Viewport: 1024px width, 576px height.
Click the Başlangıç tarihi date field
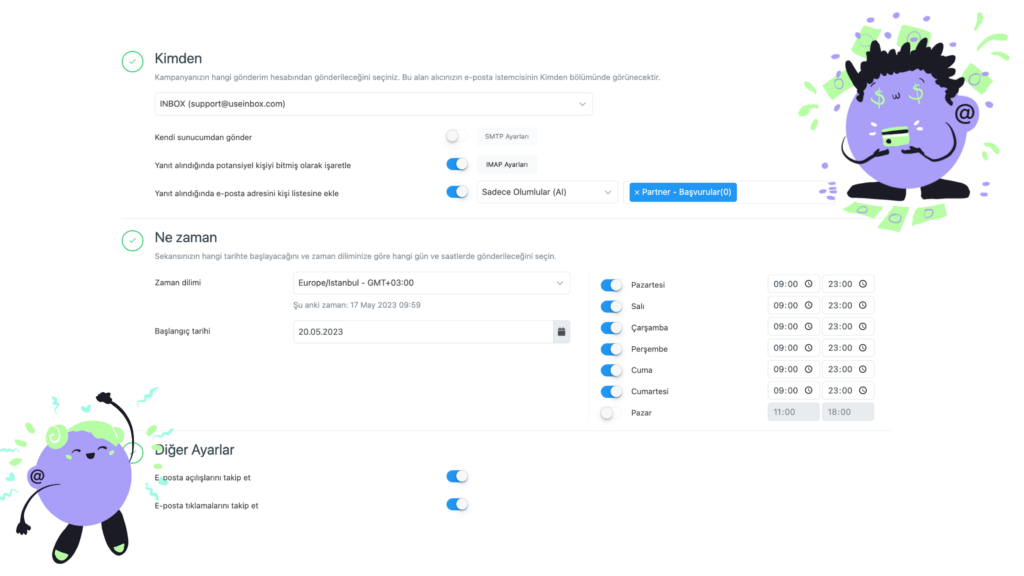(x=422, y=331)
